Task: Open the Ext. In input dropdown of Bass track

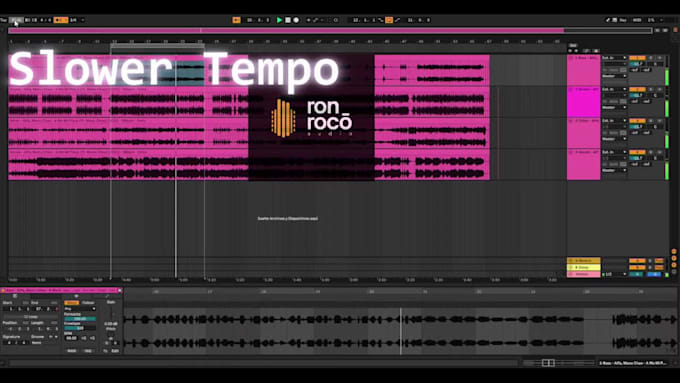Action: point(614,58)
